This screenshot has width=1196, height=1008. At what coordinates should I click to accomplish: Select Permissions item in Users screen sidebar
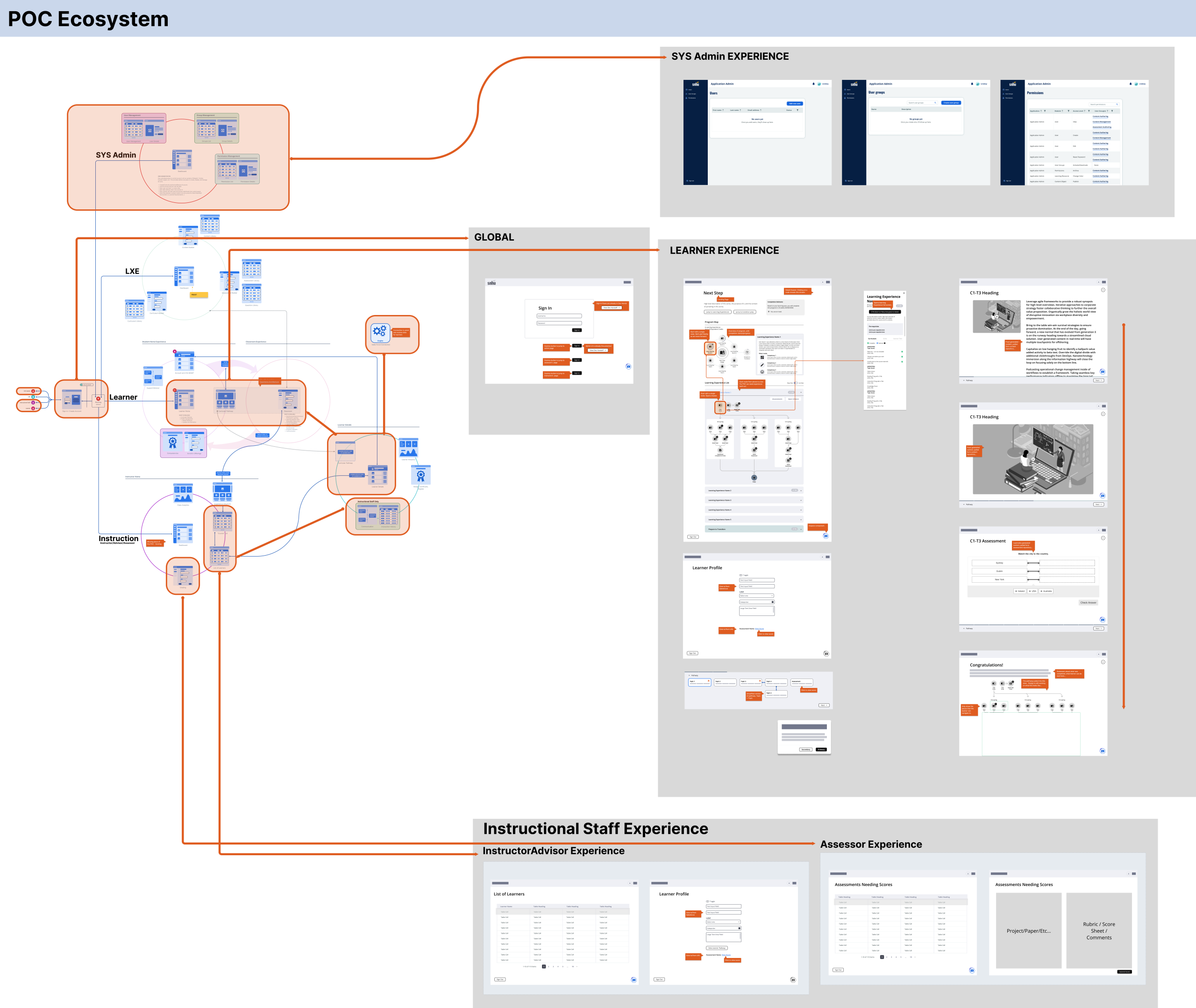pyautogui.click(x=692, y=98)
